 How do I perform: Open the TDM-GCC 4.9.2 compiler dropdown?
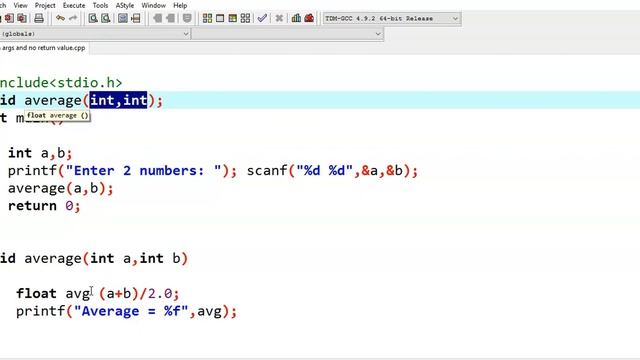pos(392,18)
